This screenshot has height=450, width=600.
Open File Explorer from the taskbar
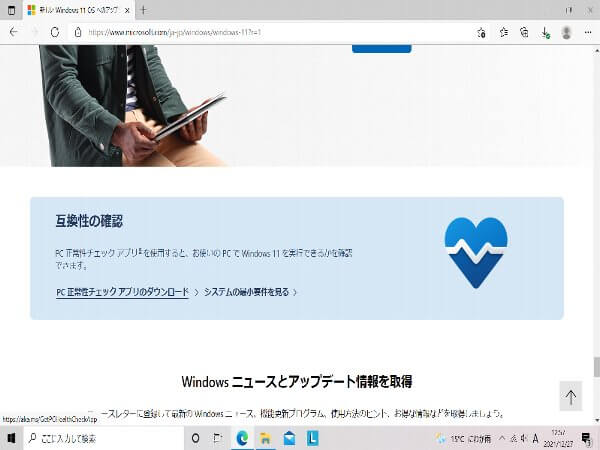(x=265, y=438)
